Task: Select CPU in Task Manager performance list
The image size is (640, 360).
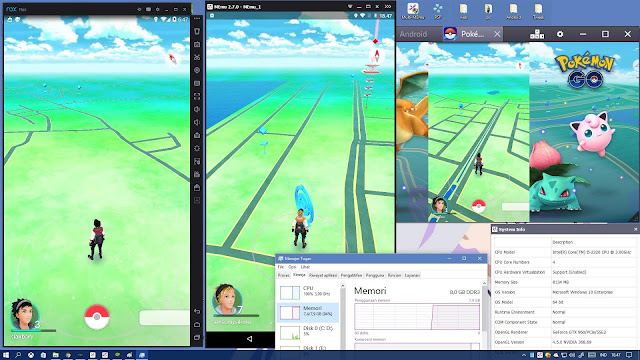Action: click(x=309, y=292)
